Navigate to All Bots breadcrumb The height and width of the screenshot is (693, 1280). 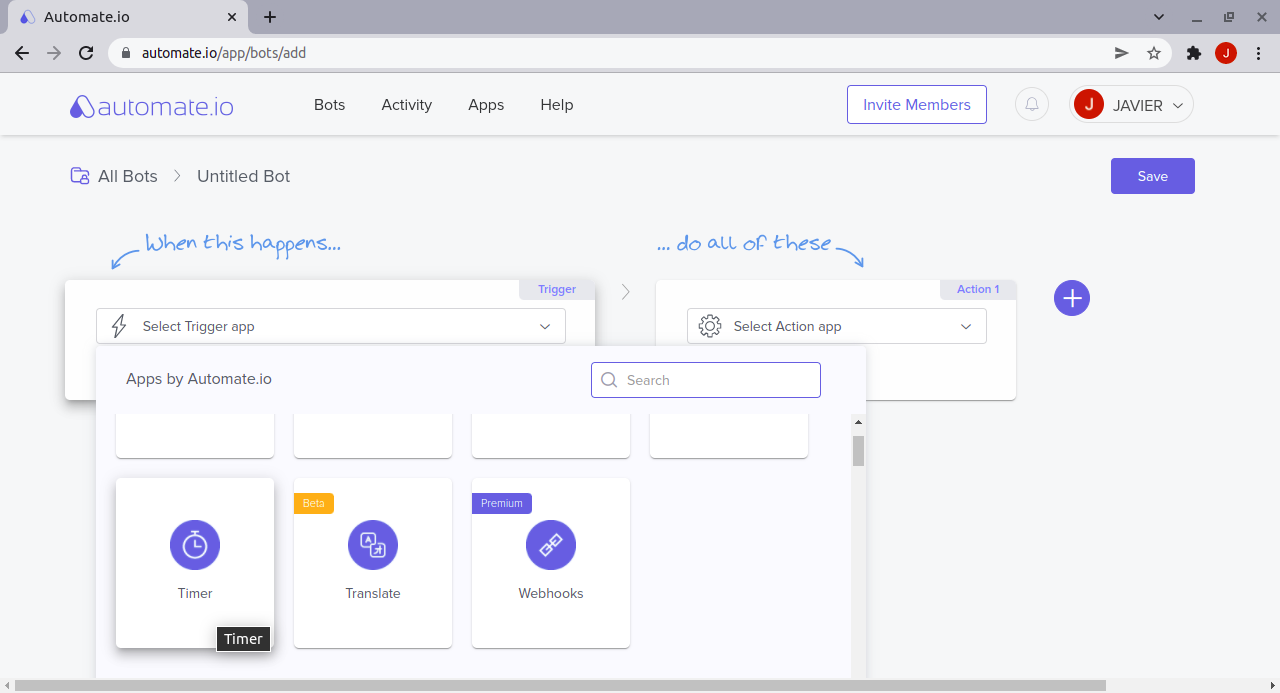point(128,176)
